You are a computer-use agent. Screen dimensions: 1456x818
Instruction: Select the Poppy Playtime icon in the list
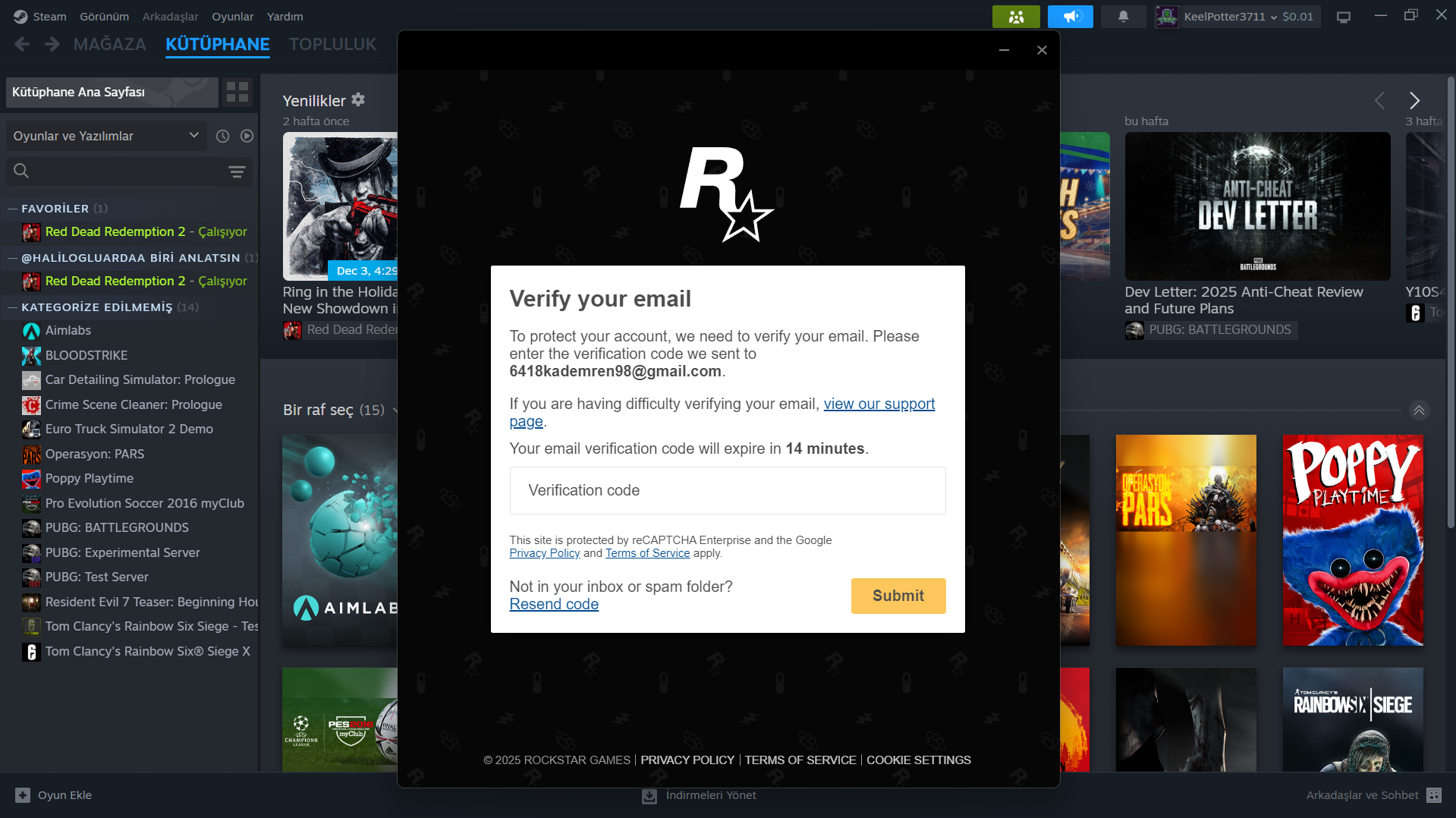click(31, 479)
